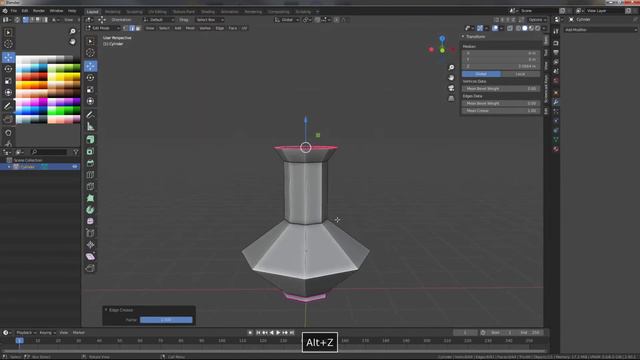Select the Edge Slide tool

click(x=90, y=233)
